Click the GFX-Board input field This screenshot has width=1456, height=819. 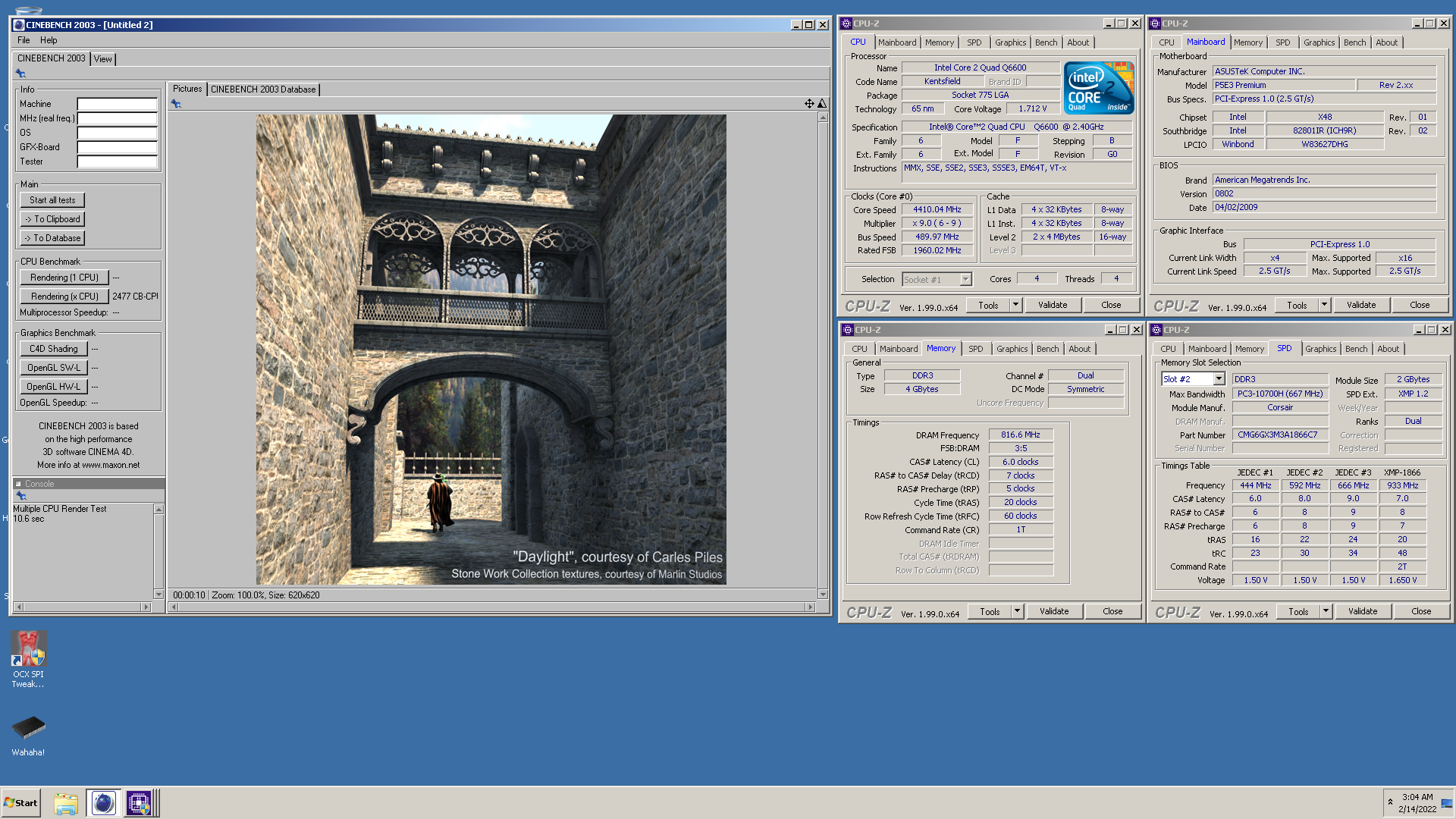(x=117, y=147)
